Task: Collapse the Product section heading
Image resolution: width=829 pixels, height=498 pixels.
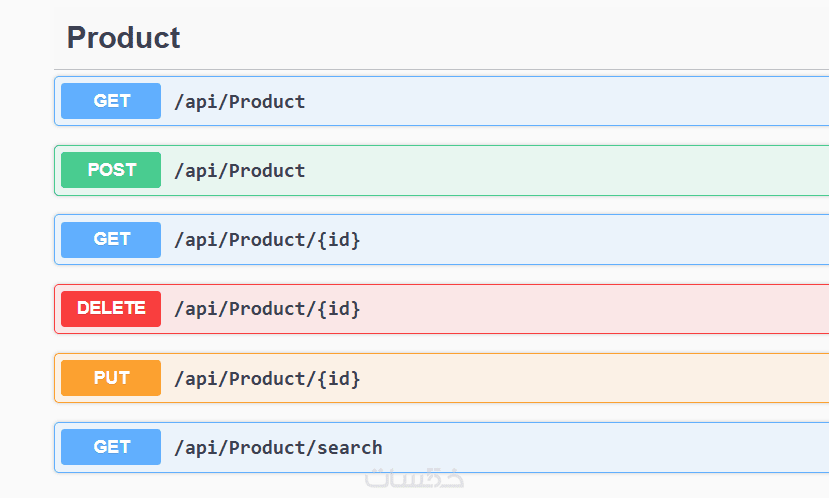Action: (x=123, y=38)
